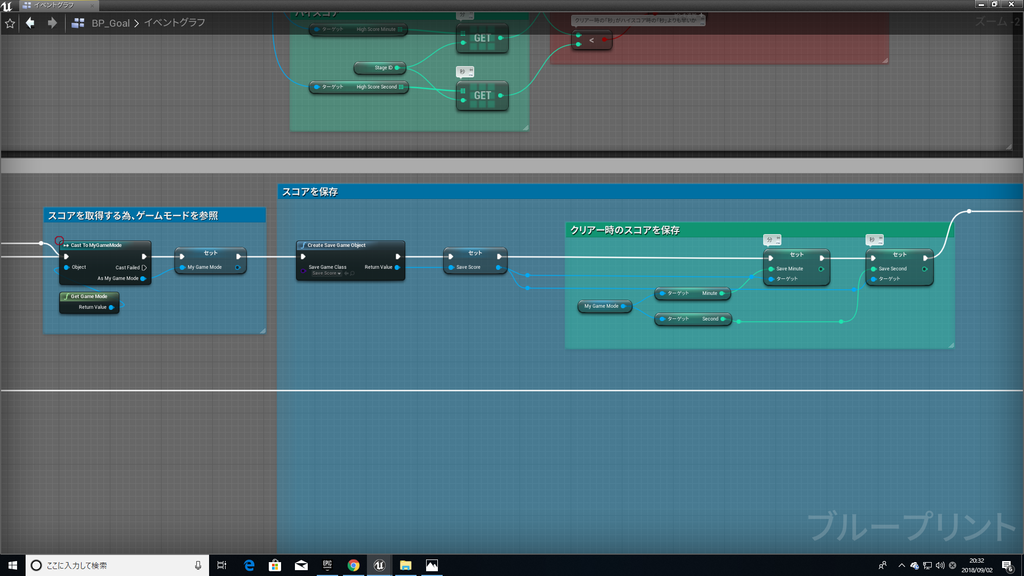This screenshot has height=576, width=1024.
Task: Select the セット My Game Mode node header
Action: pyautogui.click(x=210, y=253)
